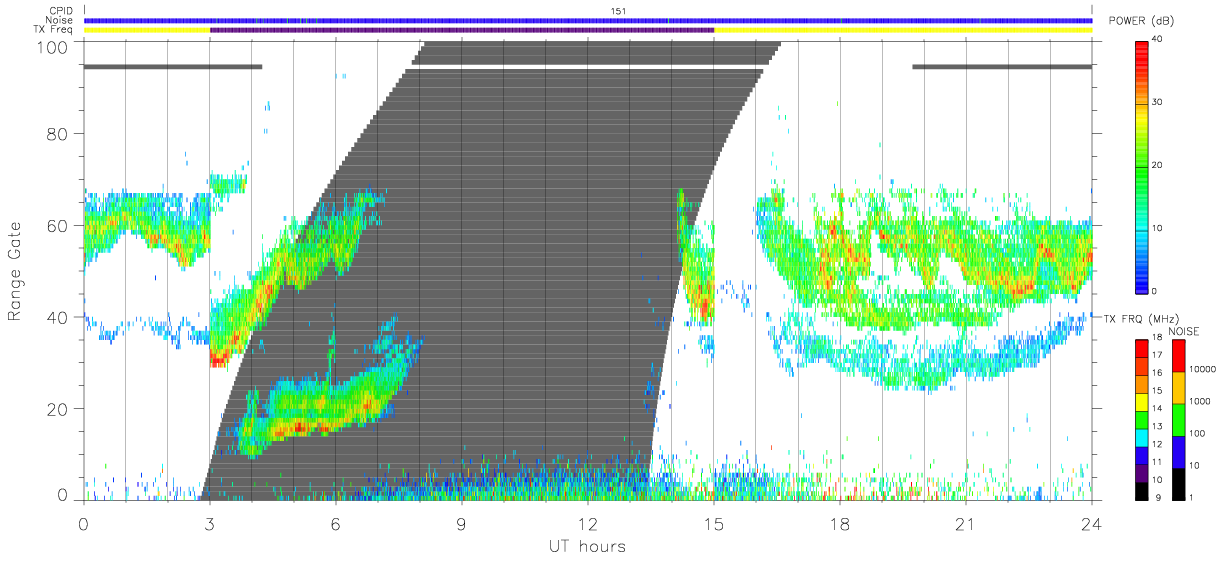This screenshot has width=1228, height=567.
Task: Click the 'UT hours' x-axis title
Action: (587, 547)
